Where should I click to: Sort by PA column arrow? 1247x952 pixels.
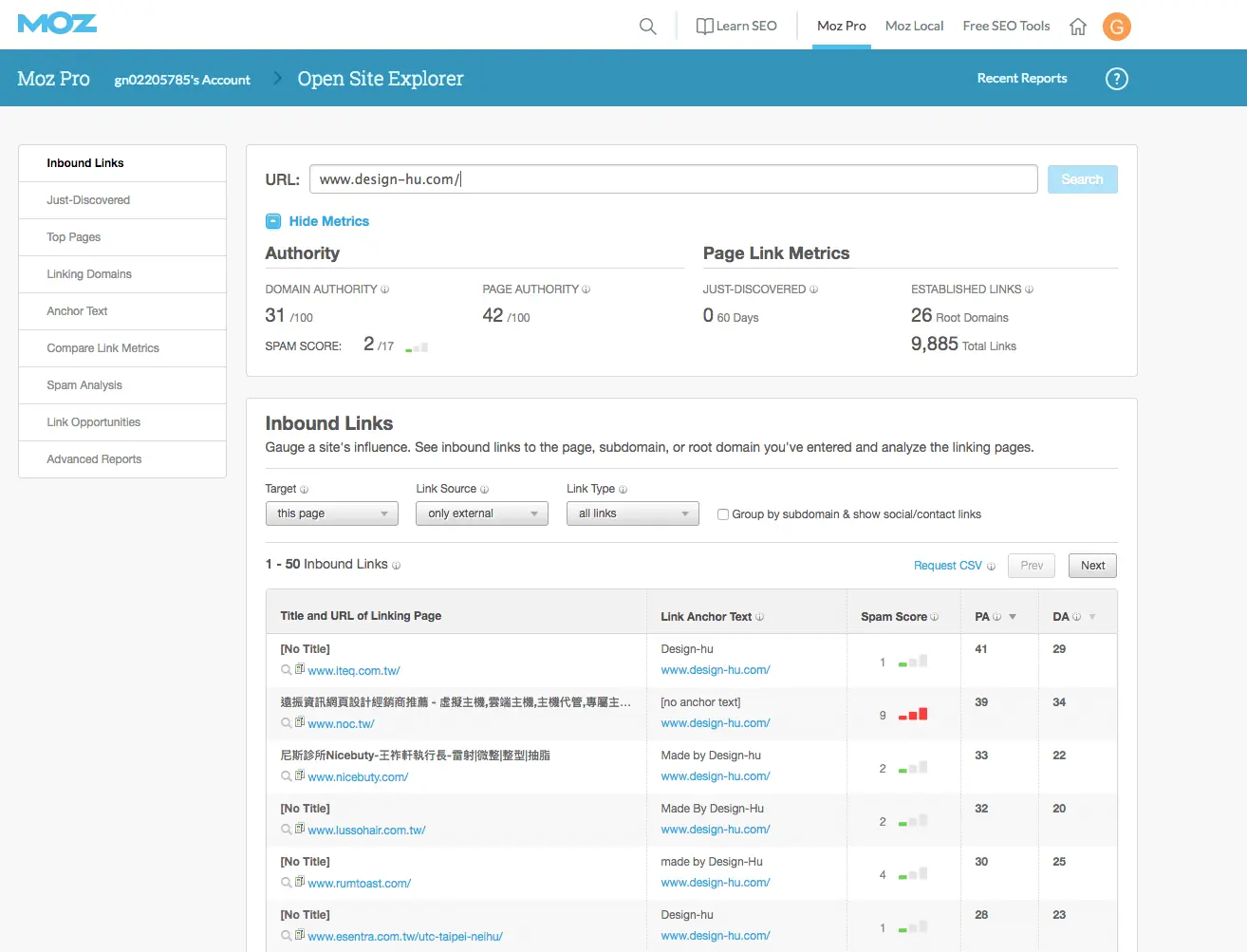point(1013,617)
